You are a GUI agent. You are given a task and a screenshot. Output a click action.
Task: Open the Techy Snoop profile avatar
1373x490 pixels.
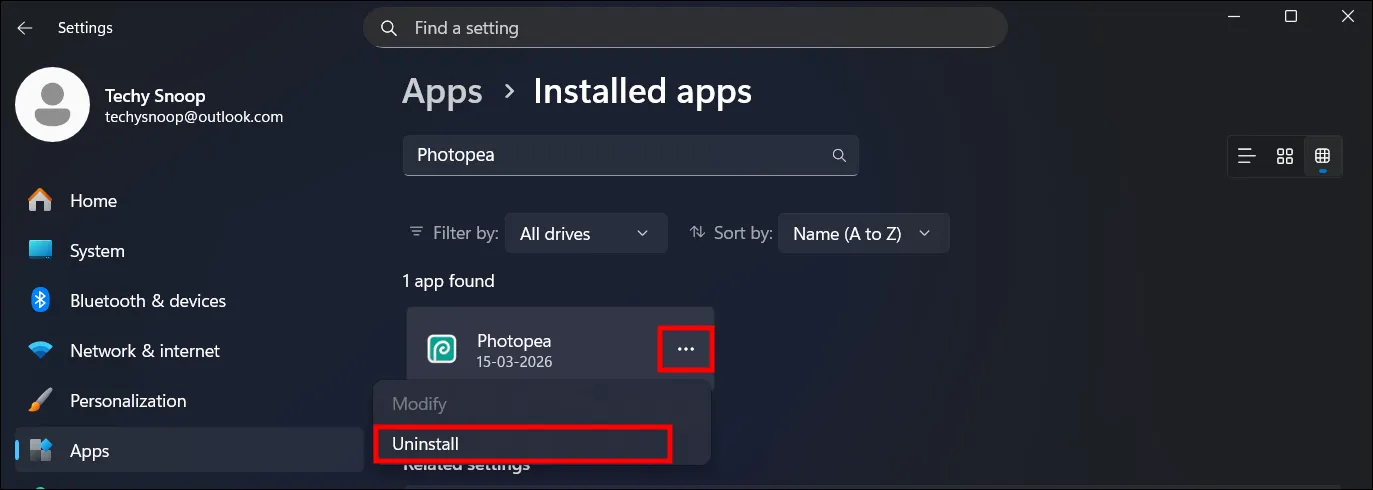53,105
